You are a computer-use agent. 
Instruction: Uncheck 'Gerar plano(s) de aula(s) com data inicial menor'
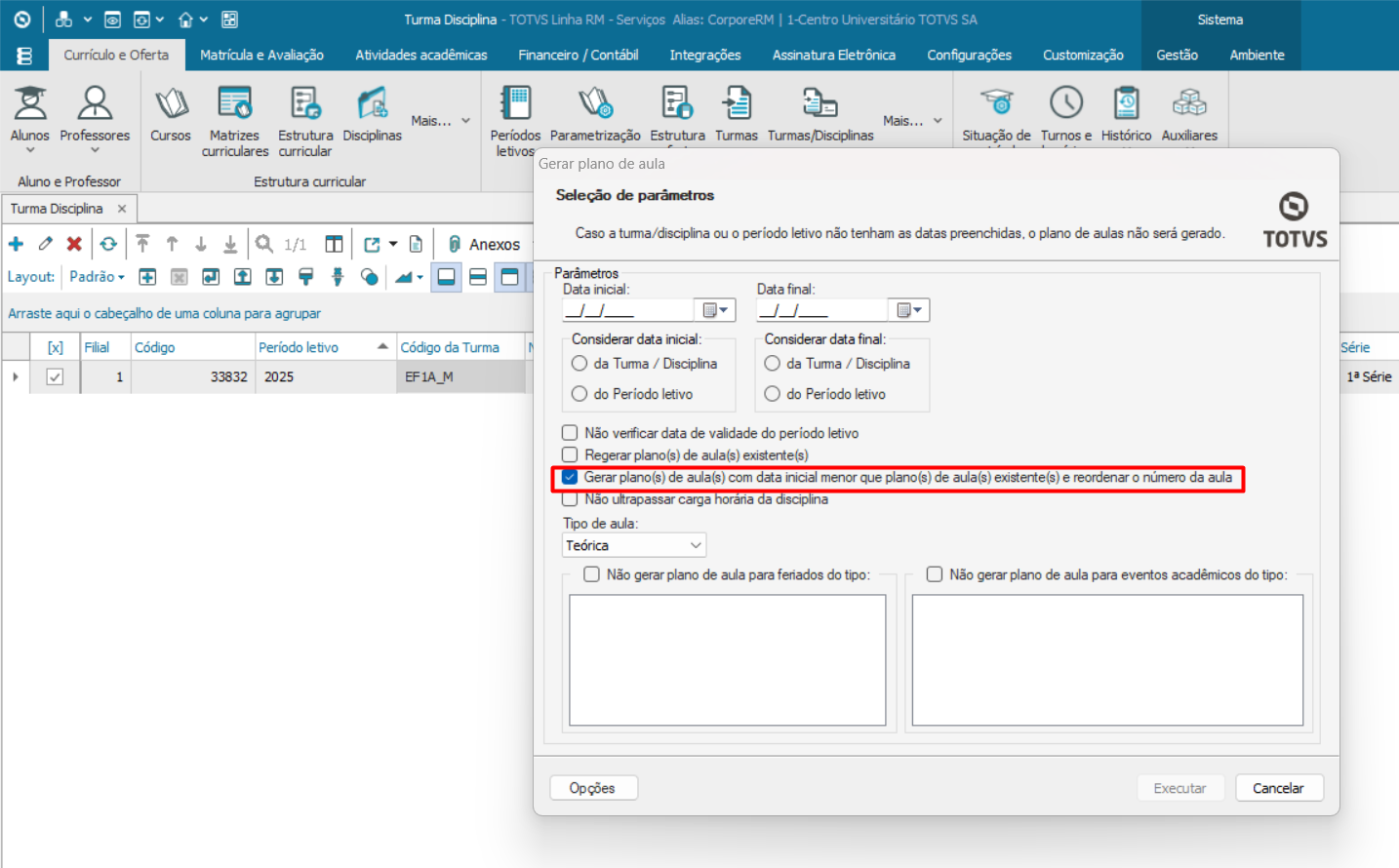(570, 478)
